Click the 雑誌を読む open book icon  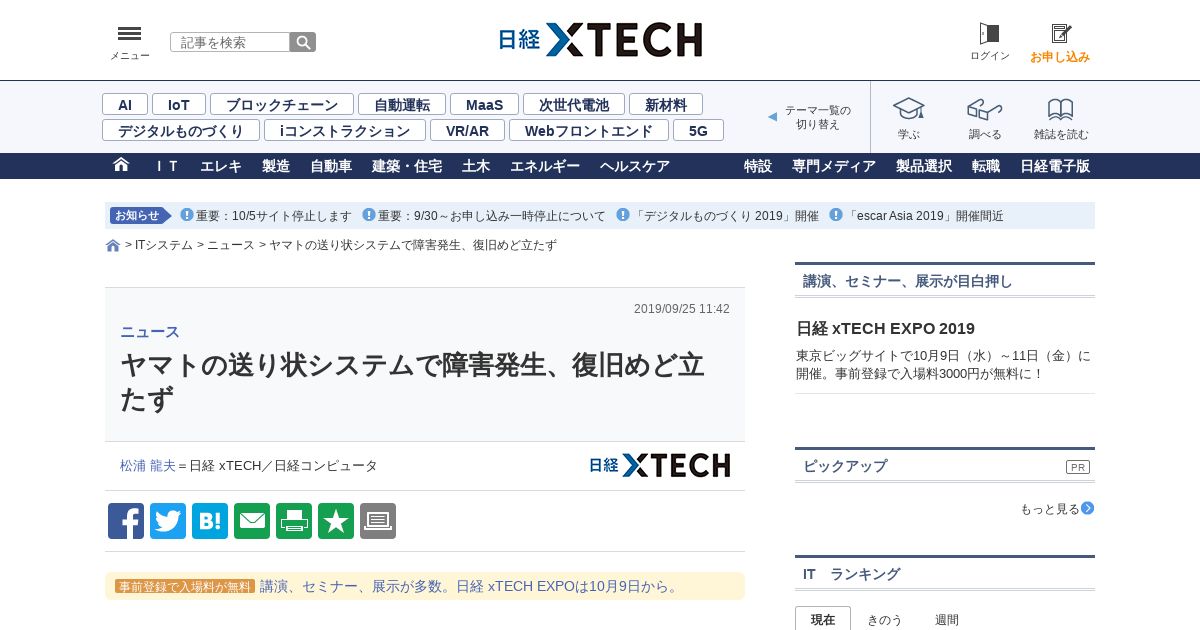[1061, 109]
